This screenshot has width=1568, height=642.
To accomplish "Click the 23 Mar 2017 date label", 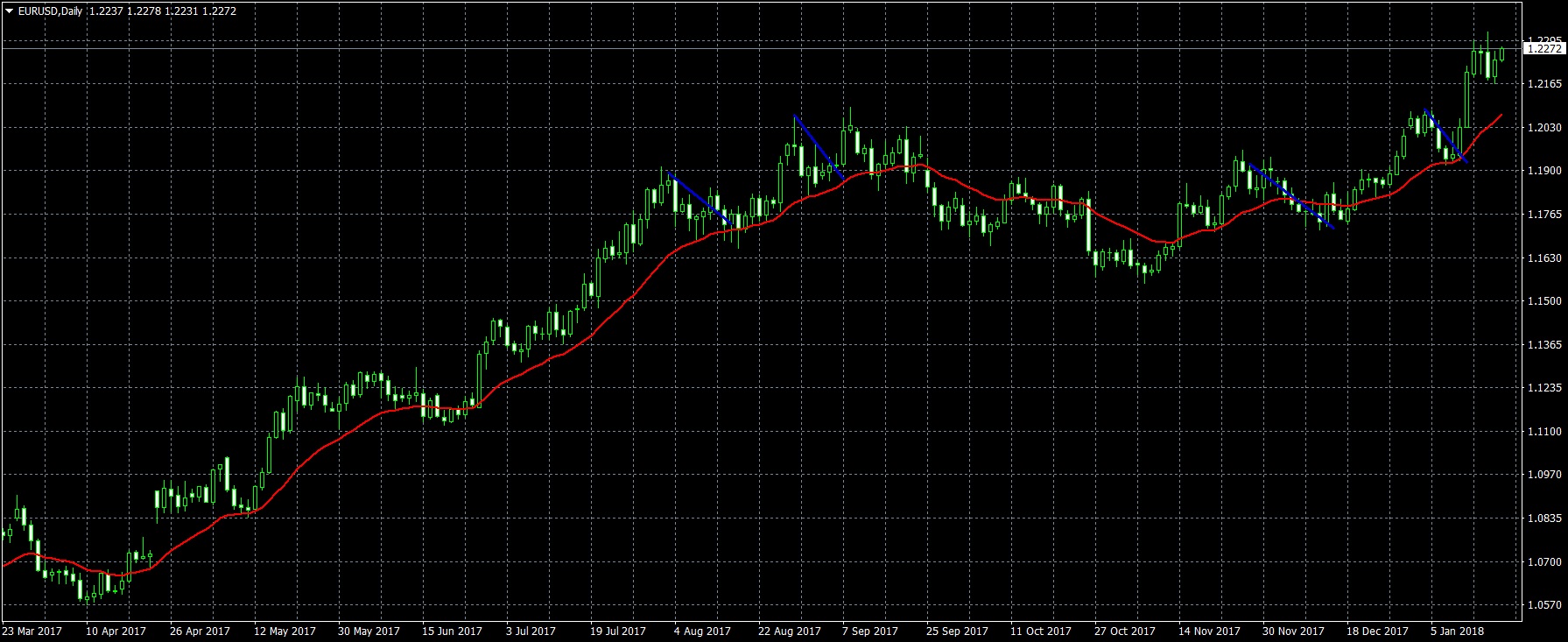I will [x=32, y=631].
